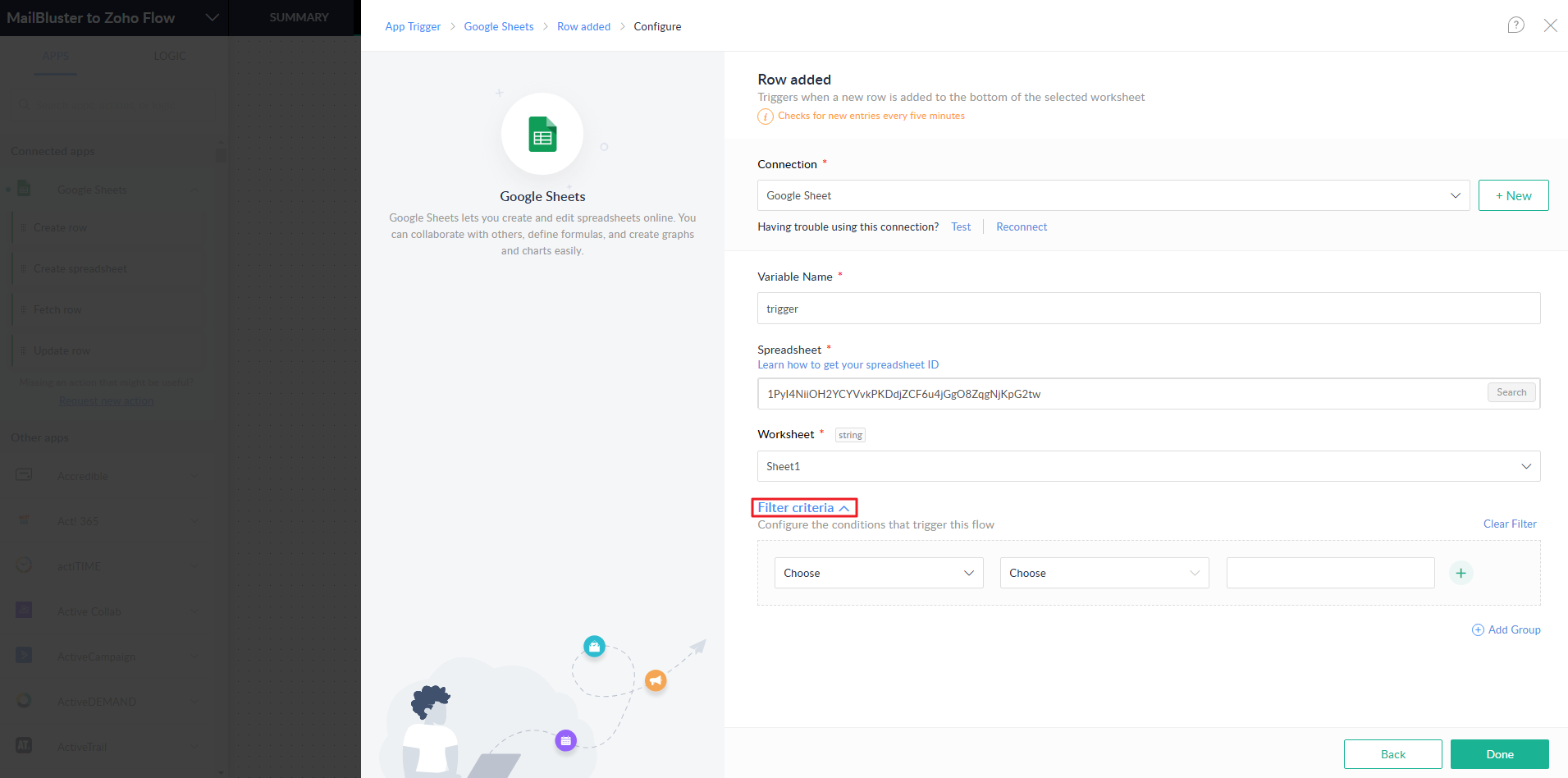Open the Connection dropdown
1568x778 pixels.
pyautogui.click(x=1113, y=195)
